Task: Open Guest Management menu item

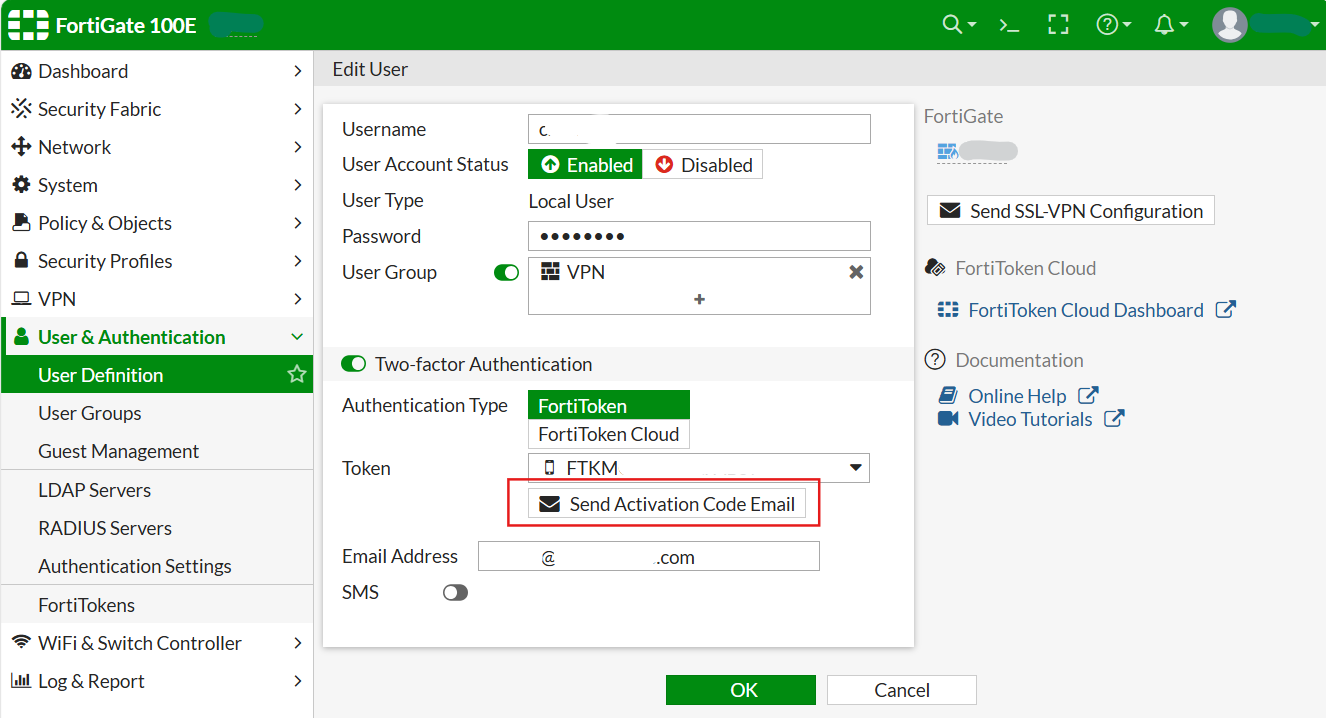Action: click(157, 451)
